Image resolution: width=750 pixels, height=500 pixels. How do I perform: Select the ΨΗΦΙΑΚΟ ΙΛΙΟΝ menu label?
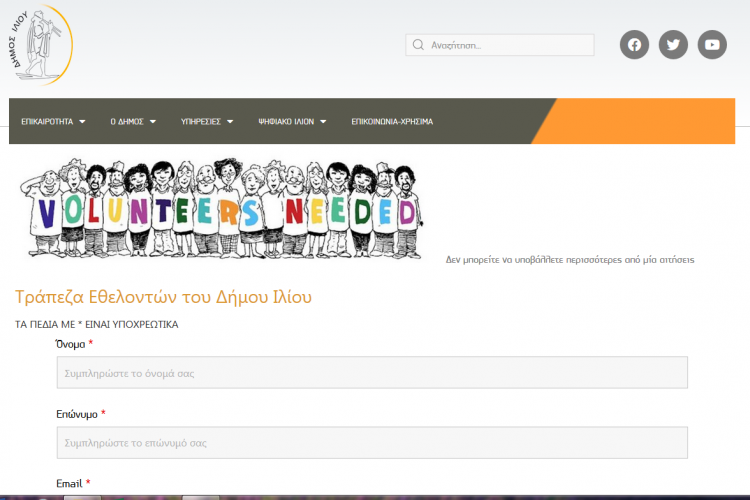point(285,122)
